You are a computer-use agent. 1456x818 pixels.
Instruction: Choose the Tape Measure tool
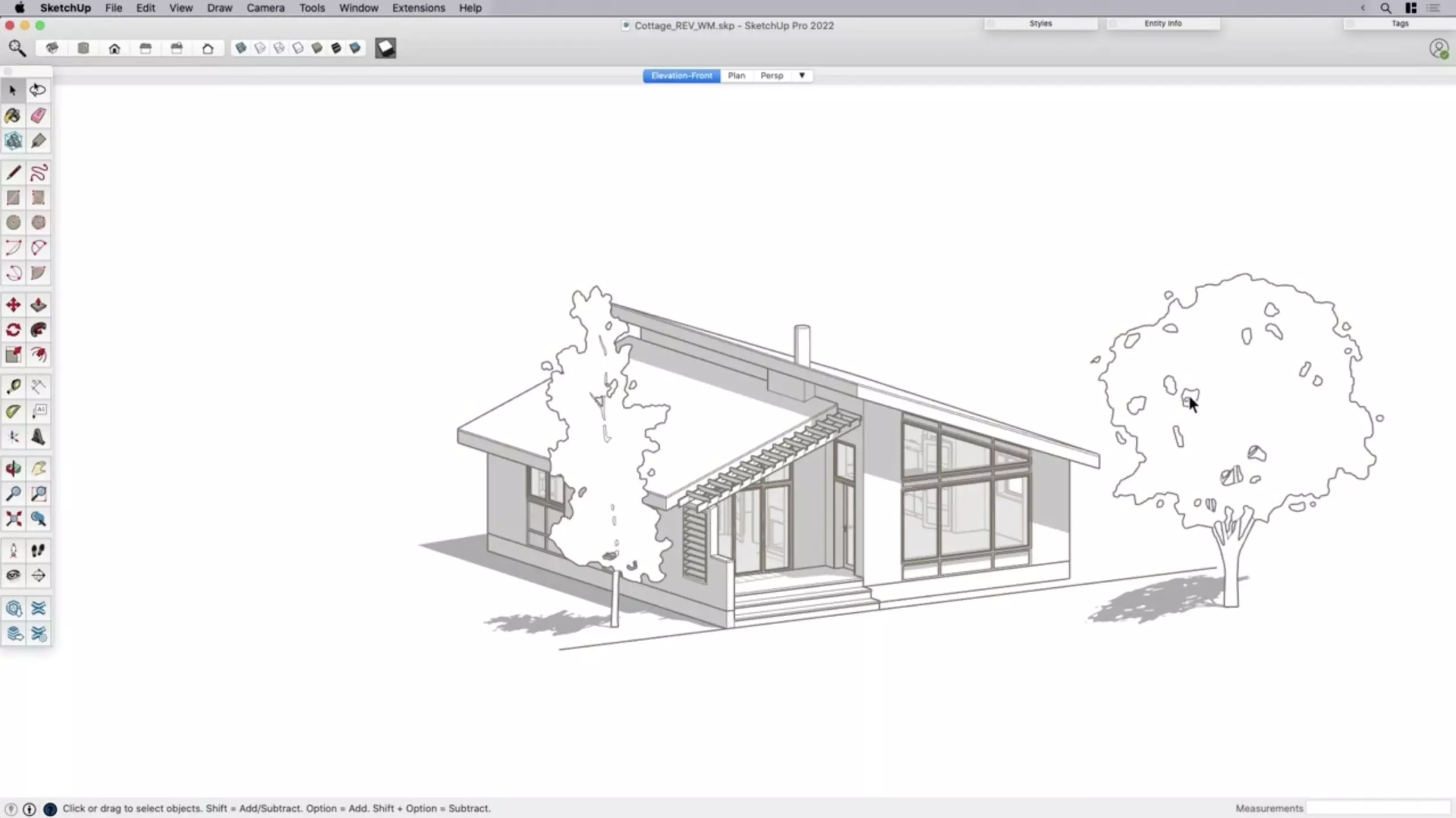coord(13,387)
